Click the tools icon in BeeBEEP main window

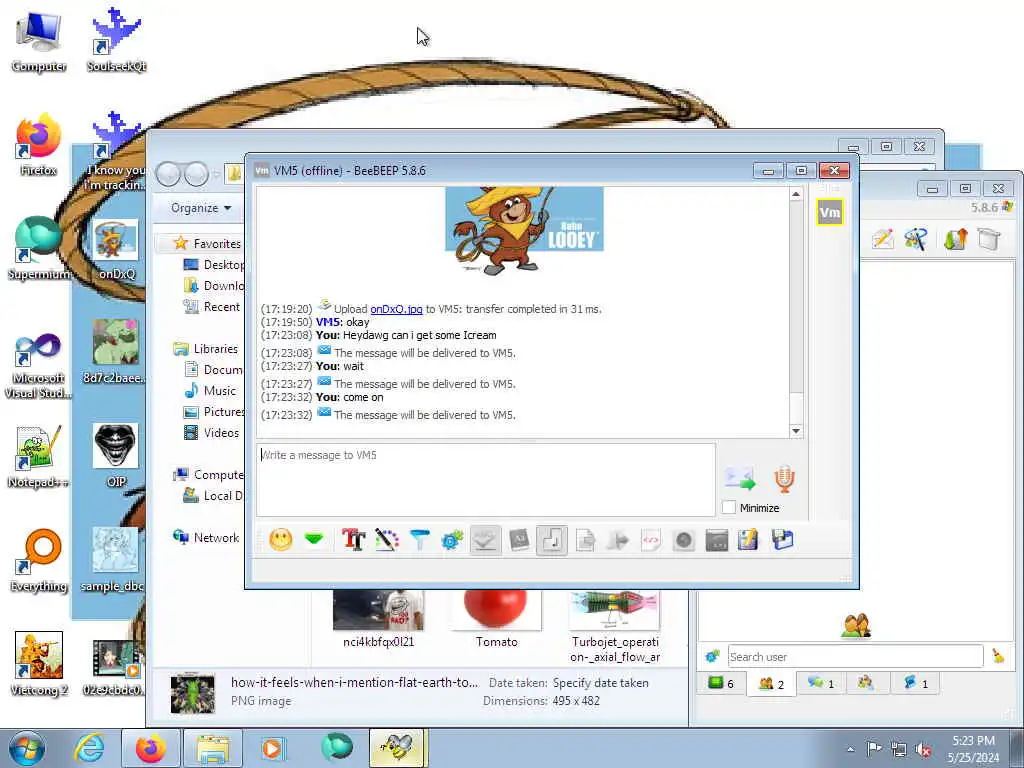point(916,239)
